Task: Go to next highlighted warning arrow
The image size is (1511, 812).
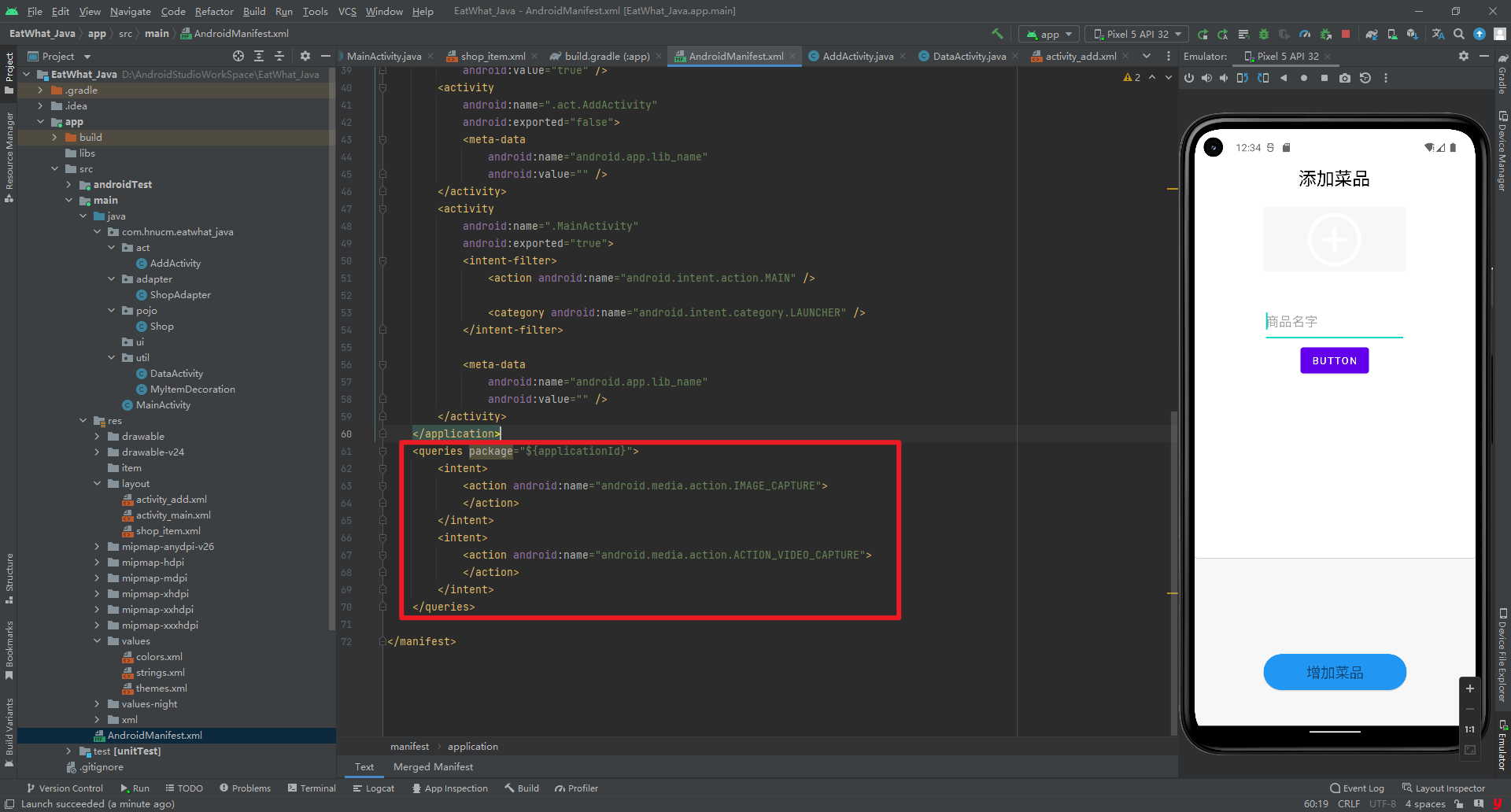Action: [1169, 77]
